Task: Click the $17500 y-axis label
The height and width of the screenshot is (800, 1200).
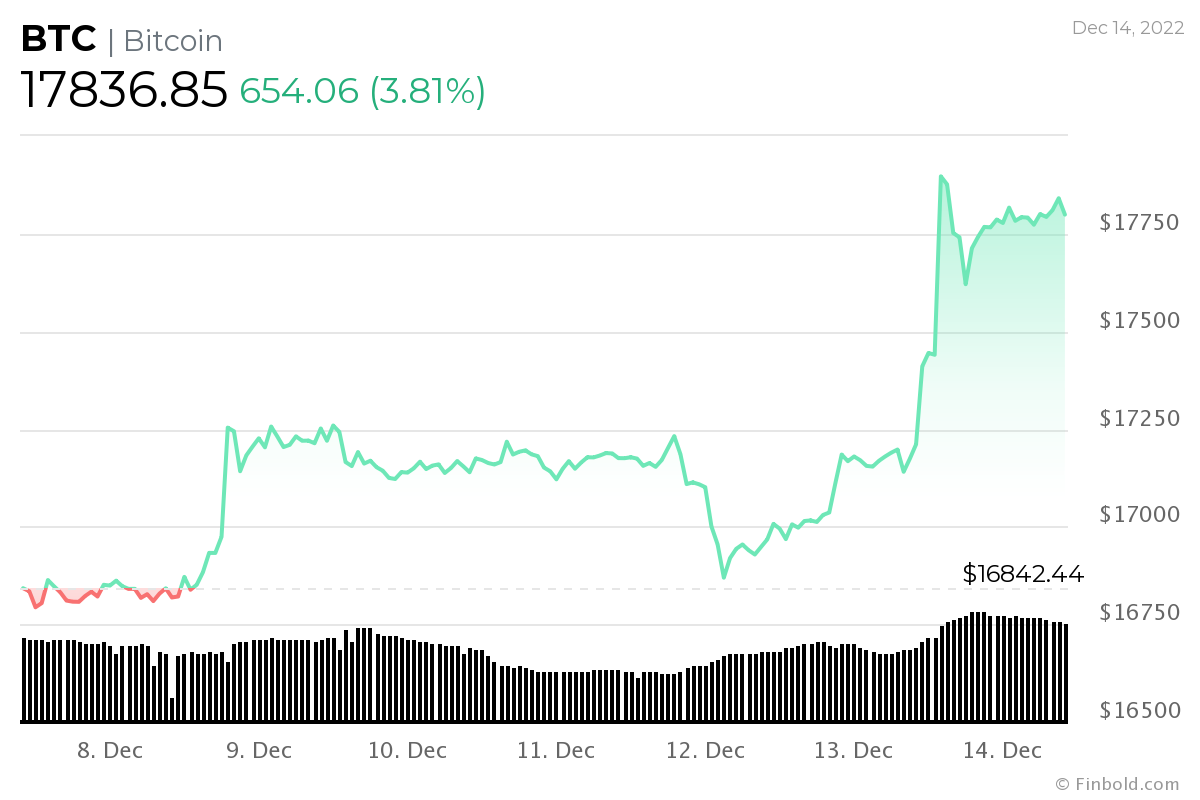Action: tap(1138, 320)
